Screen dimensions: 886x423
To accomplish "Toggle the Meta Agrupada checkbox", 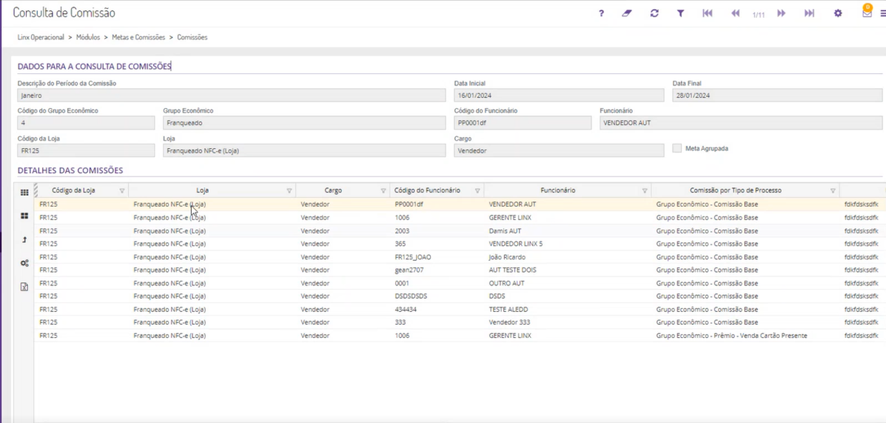I will [677, 148].
